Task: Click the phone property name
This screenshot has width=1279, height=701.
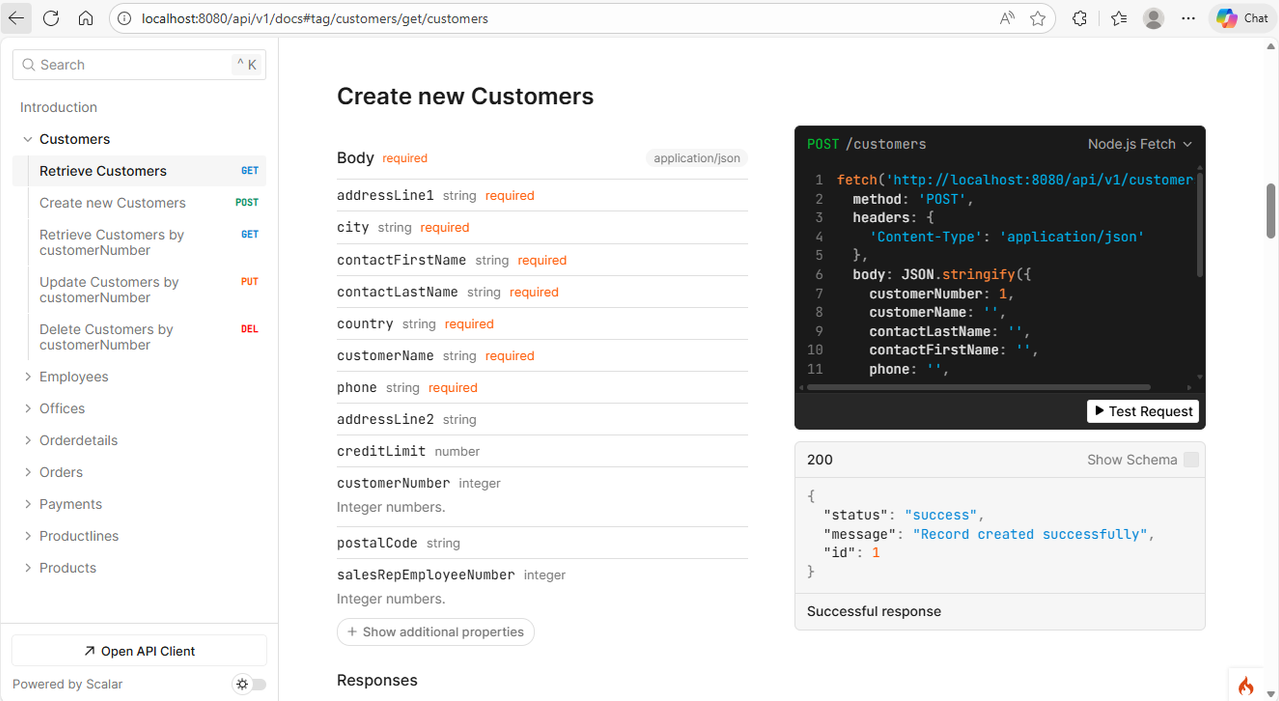Action: tap(357, 388)
